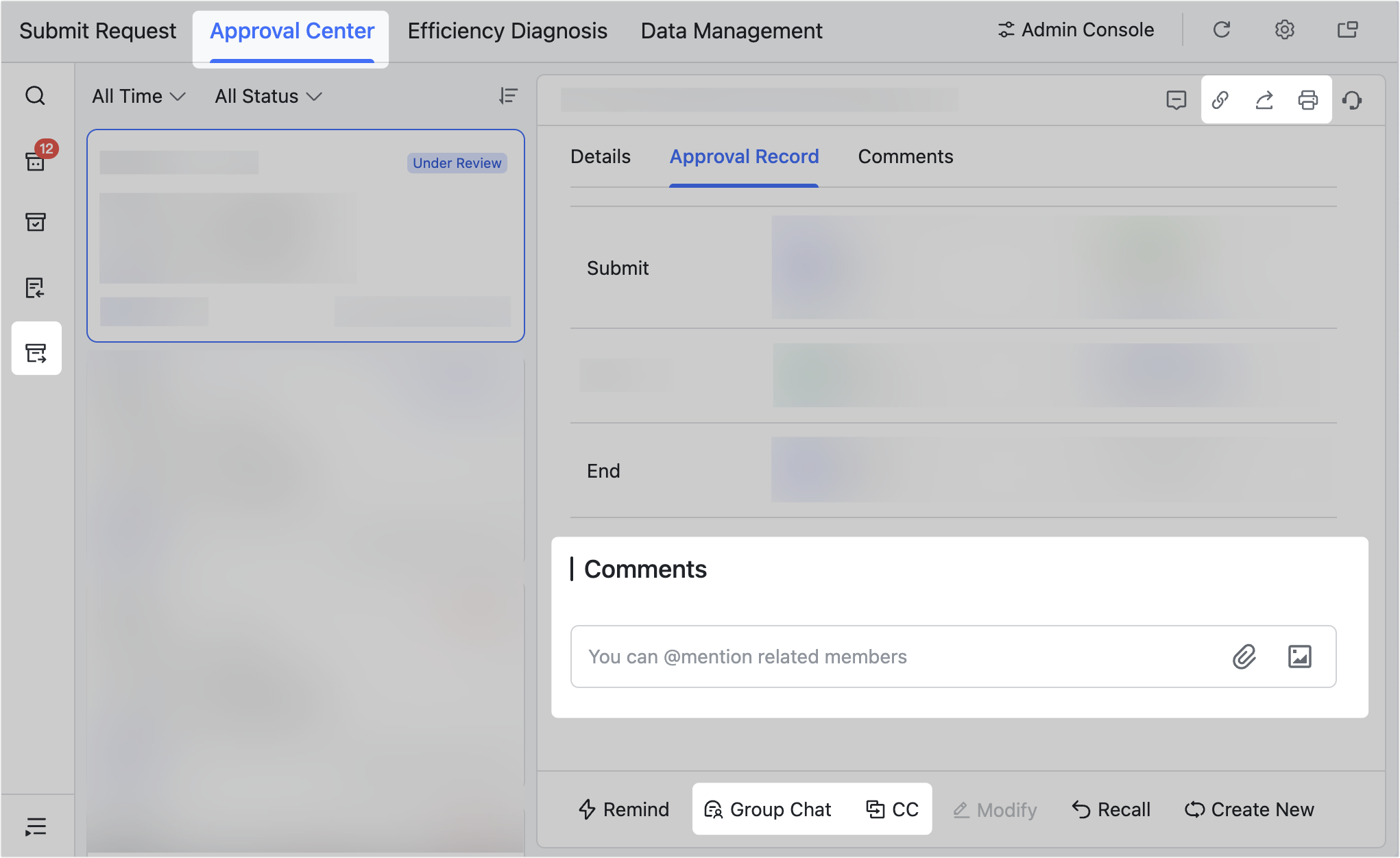Select the submitted-by-me sidebar icon

(36, 349)
